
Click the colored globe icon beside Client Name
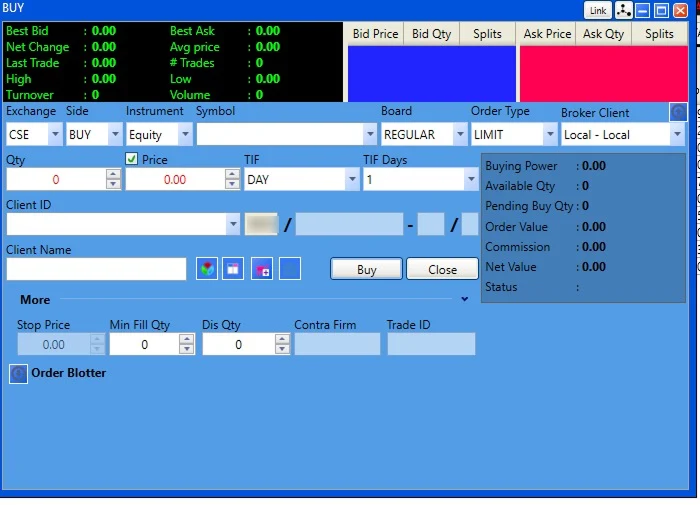pos(207,269)
